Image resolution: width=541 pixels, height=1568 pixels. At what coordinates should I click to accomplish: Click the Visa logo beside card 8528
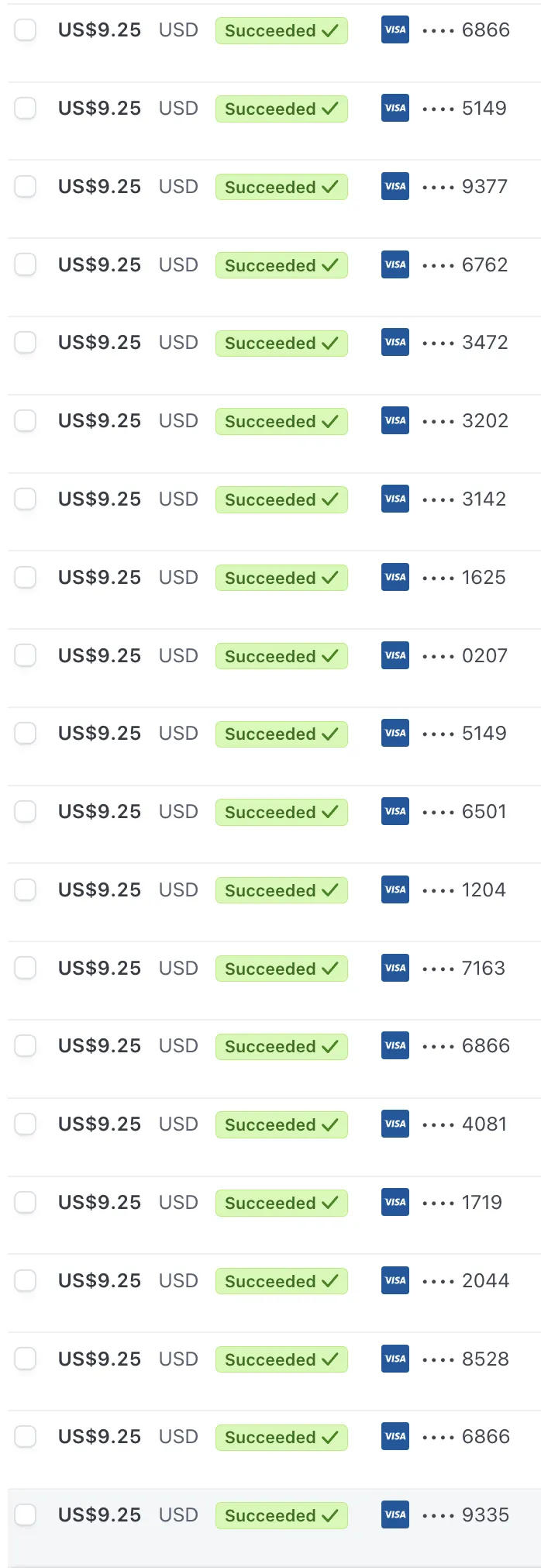point(395,1359)
